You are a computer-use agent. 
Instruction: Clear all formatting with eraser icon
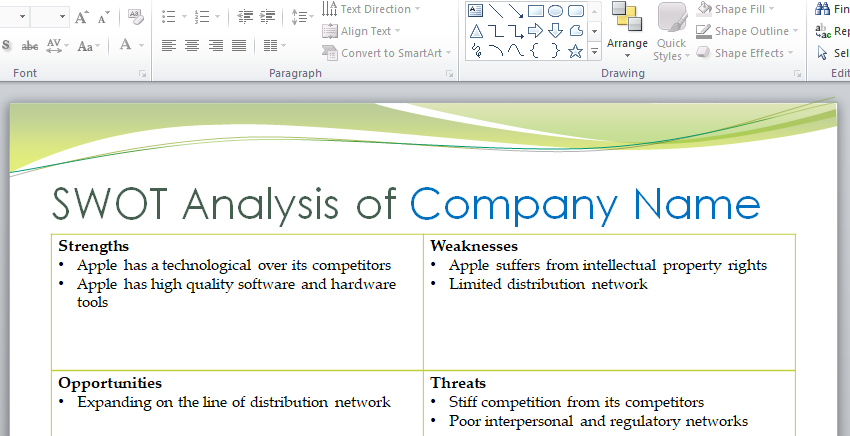[x=136, y=17]
